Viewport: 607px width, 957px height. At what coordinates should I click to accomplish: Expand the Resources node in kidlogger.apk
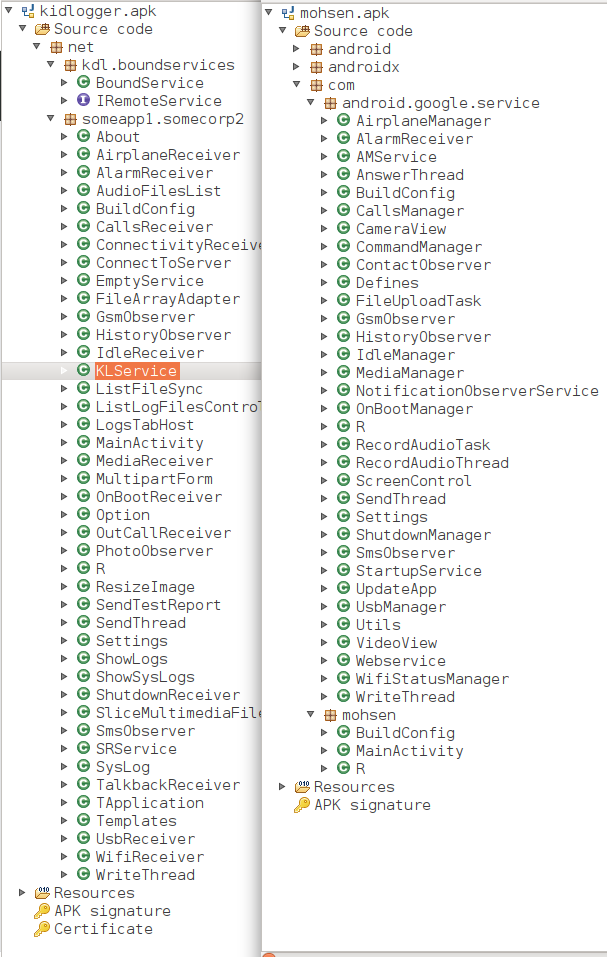[x=23, y=893]
